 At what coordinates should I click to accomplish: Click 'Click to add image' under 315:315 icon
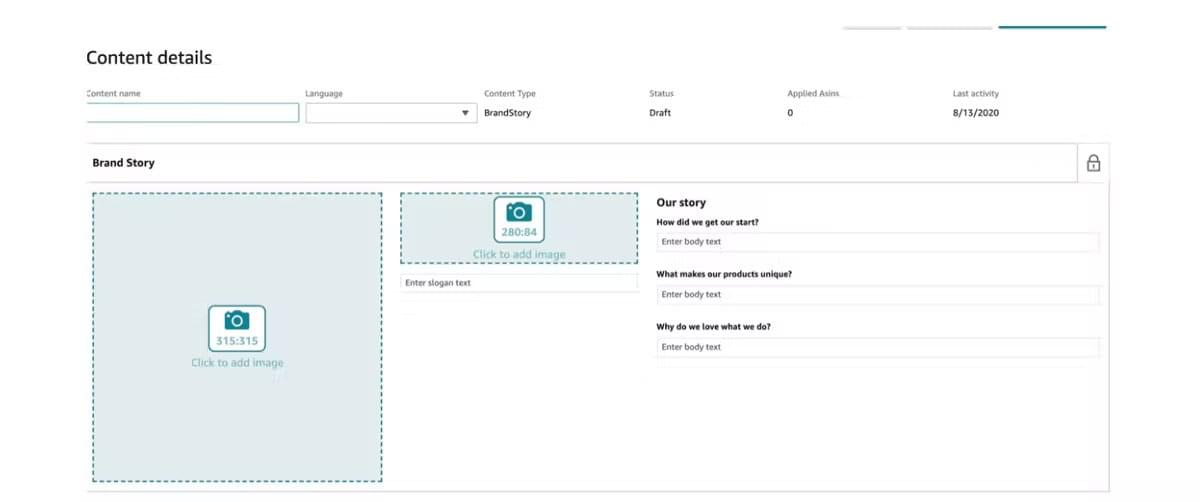click(x=237, y=363)
